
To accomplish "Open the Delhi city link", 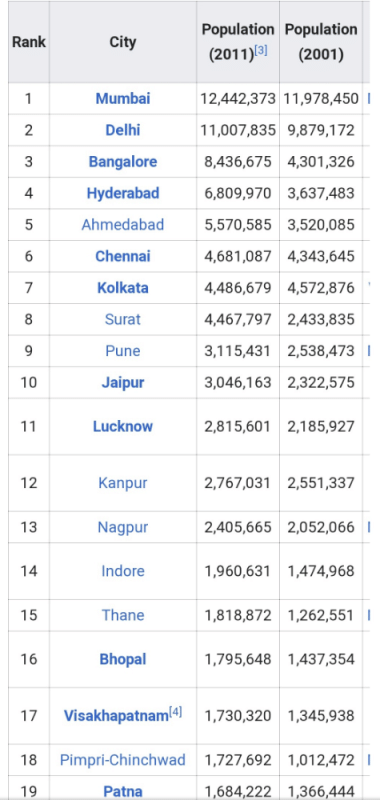I will pyautogui.click(x=123, y=130).
